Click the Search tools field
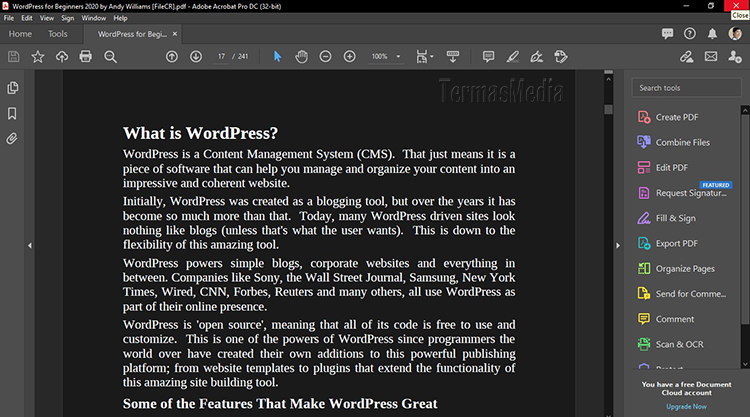The image size is (750, 417). pos(686,88)
